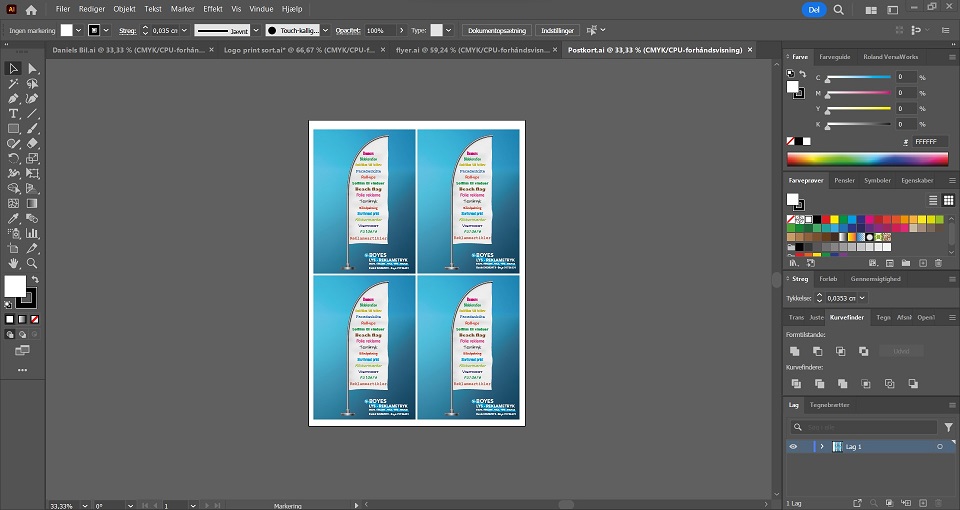The width and height of the screenshot is (960, 510).
Task: Set toolbar paint mode to Color
Action: point(10,320)
